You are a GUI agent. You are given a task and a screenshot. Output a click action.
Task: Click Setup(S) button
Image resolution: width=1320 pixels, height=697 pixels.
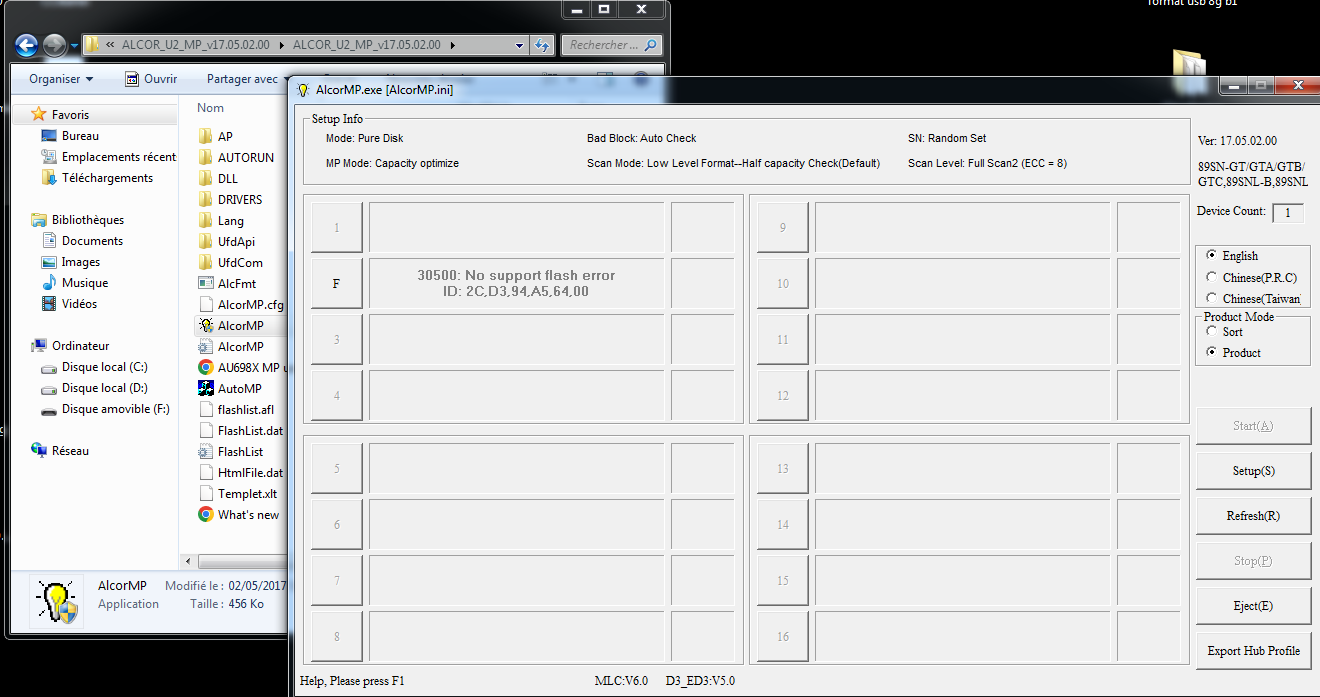pos(1253,471)
